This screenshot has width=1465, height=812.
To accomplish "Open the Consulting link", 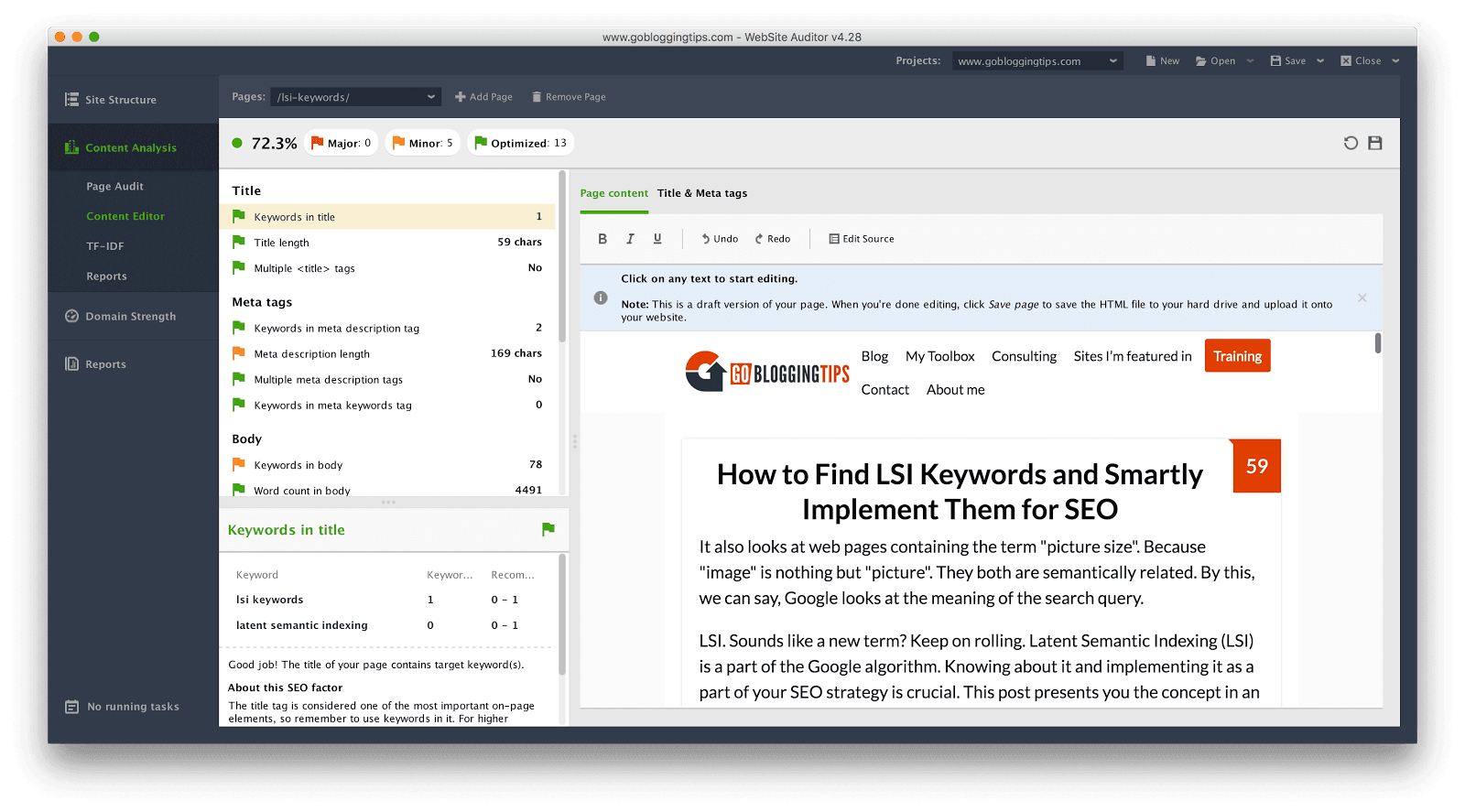I will 1024,356.
